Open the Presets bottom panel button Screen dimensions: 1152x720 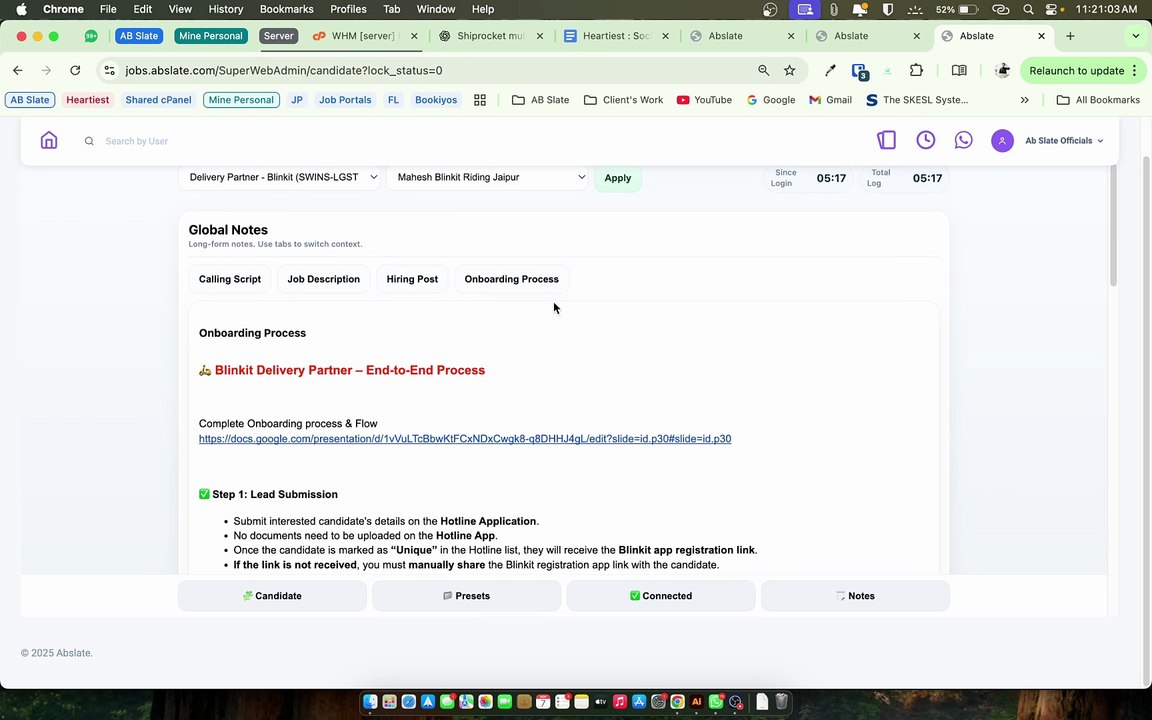[x=467, y=596]
